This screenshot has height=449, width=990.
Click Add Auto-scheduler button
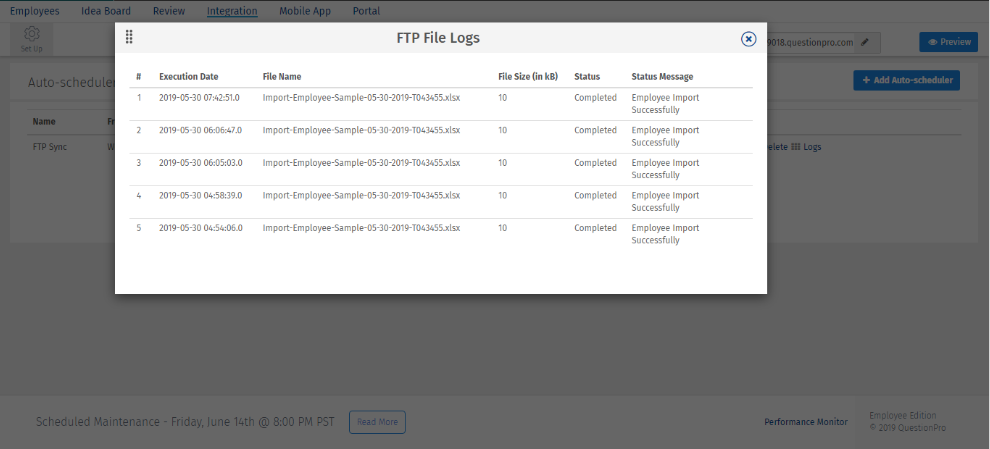click(x=907, y=80)
